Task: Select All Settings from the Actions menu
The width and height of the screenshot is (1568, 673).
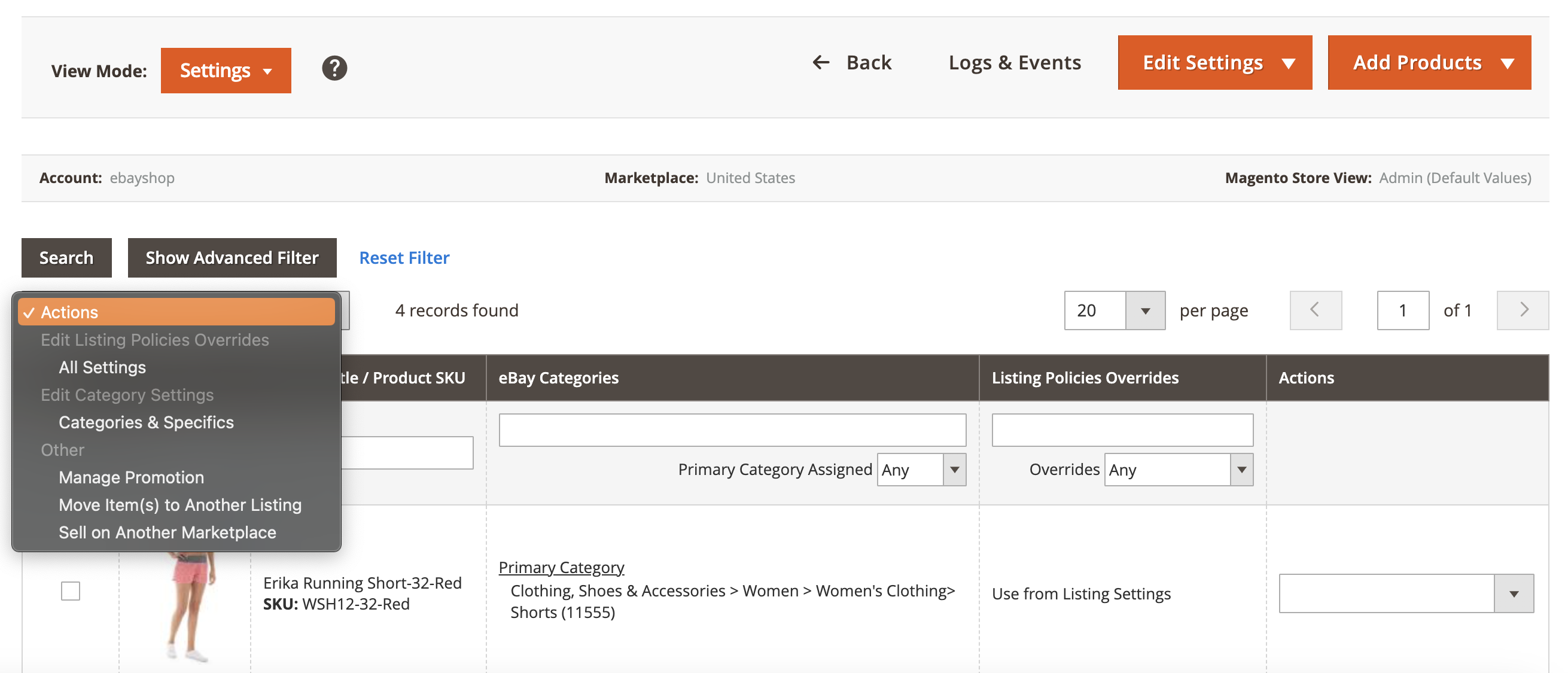Action: [102, 367]
